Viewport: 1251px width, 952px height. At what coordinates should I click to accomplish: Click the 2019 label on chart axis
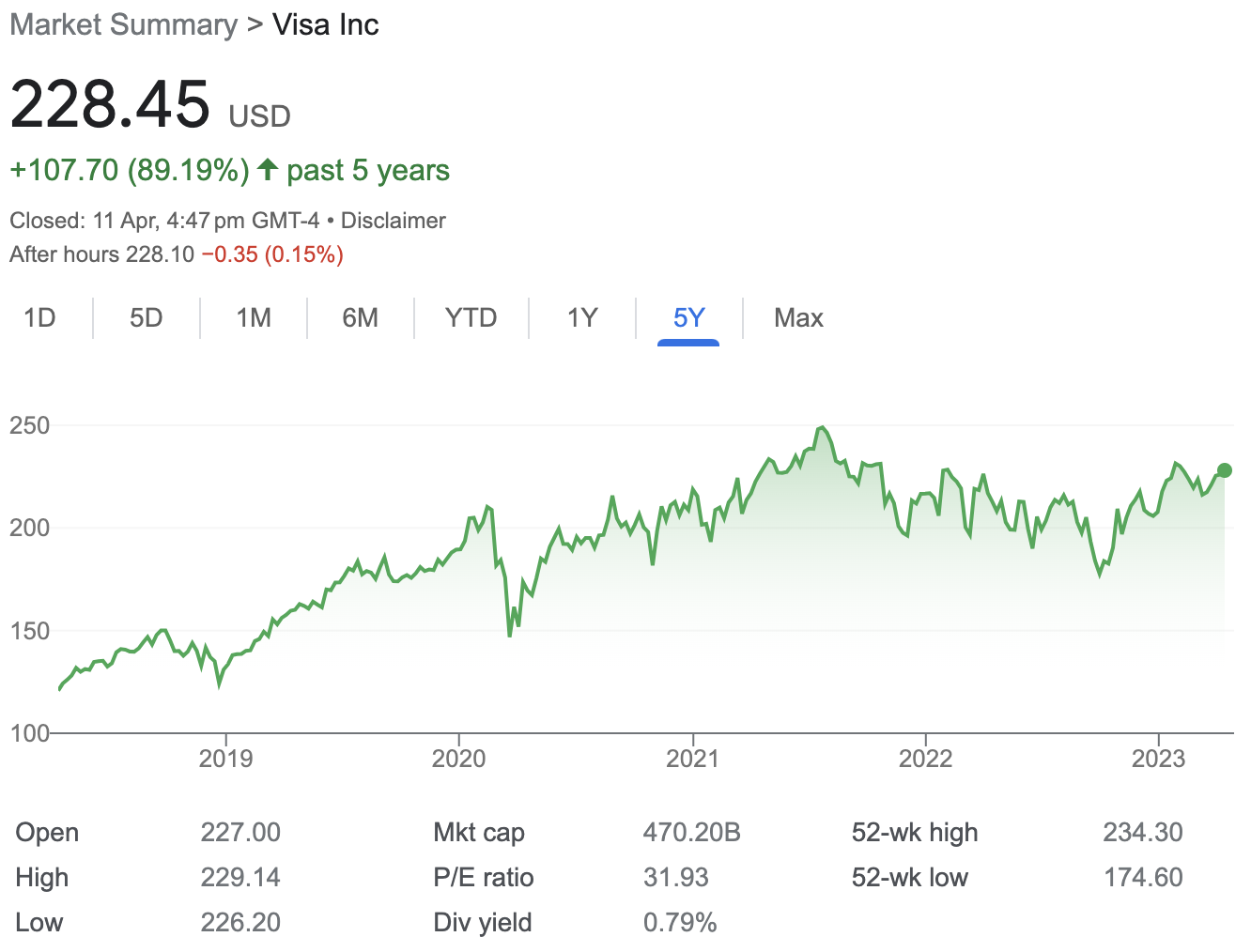pos(225,759)
